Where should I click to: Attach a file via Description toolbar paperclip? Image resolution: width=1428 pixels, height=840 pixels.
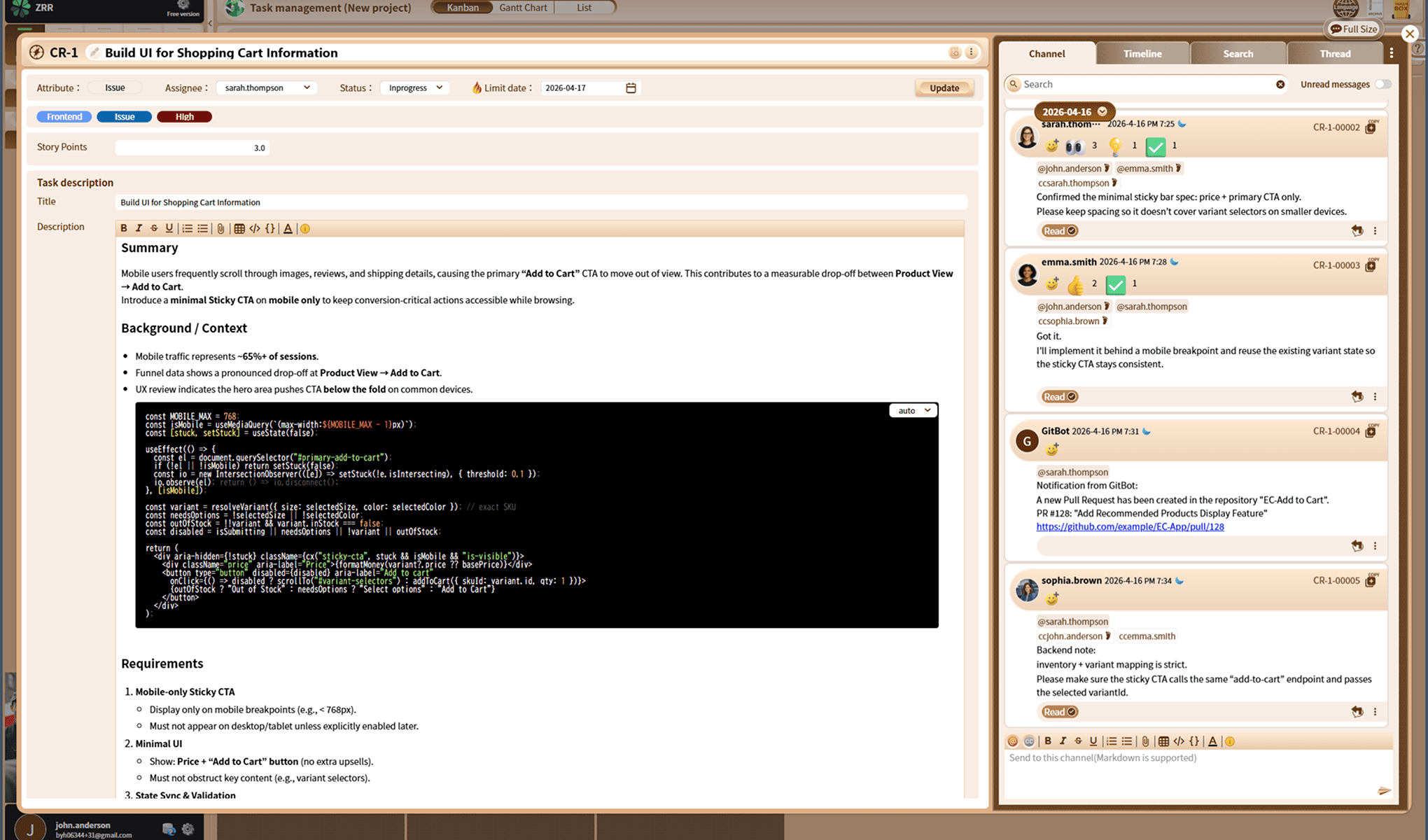tap(220, 228)
